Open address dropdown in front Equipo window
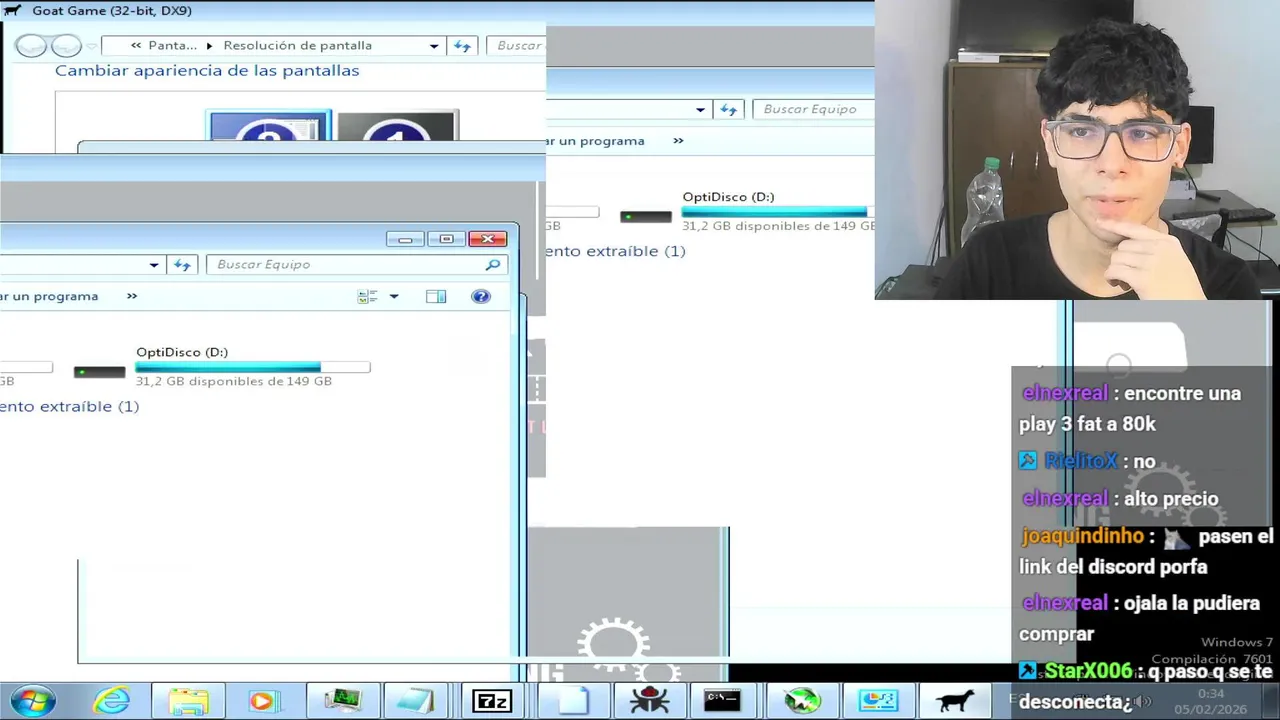 pos(154,265)
